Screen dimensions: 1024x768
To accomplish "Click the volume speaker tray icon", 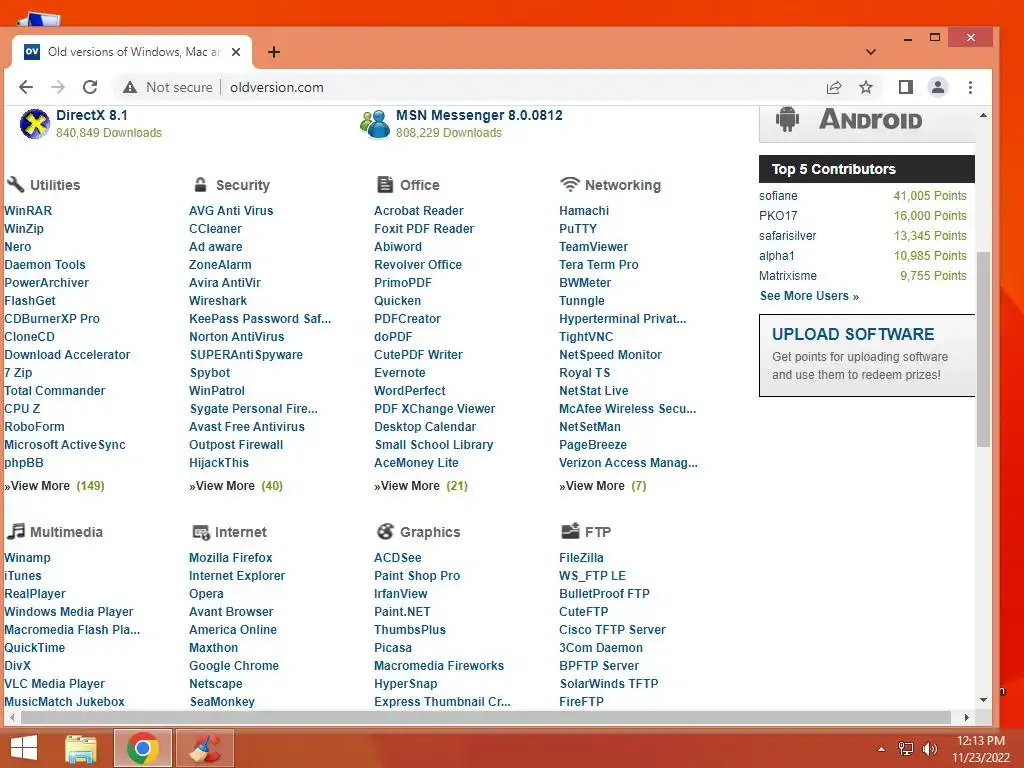I will [x=929, y=749].
